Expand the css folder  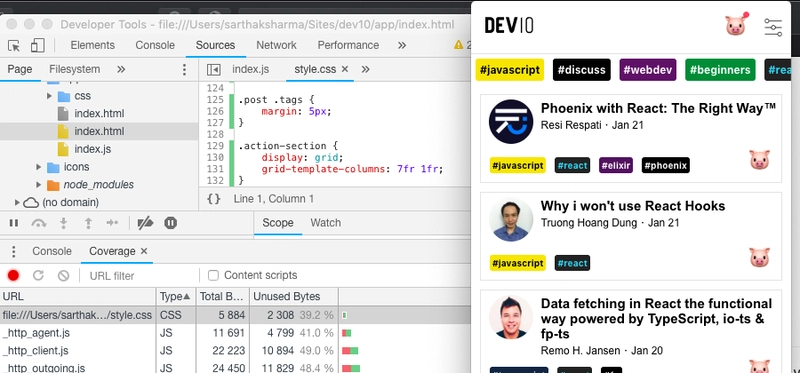click(x=49, y=96)
